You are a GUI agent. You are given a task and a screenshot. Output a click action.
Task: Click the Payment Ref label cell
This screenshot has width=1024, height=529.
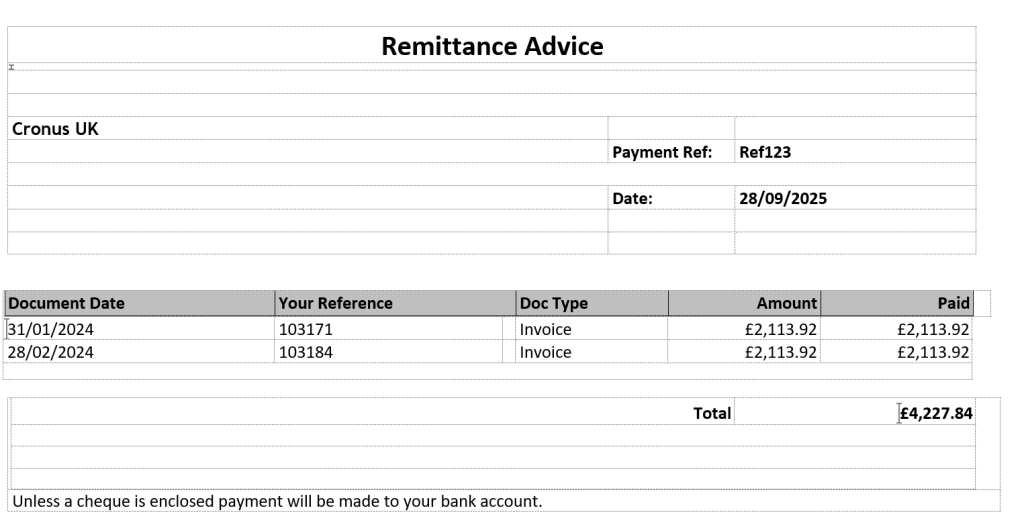(x=662, y=153)
